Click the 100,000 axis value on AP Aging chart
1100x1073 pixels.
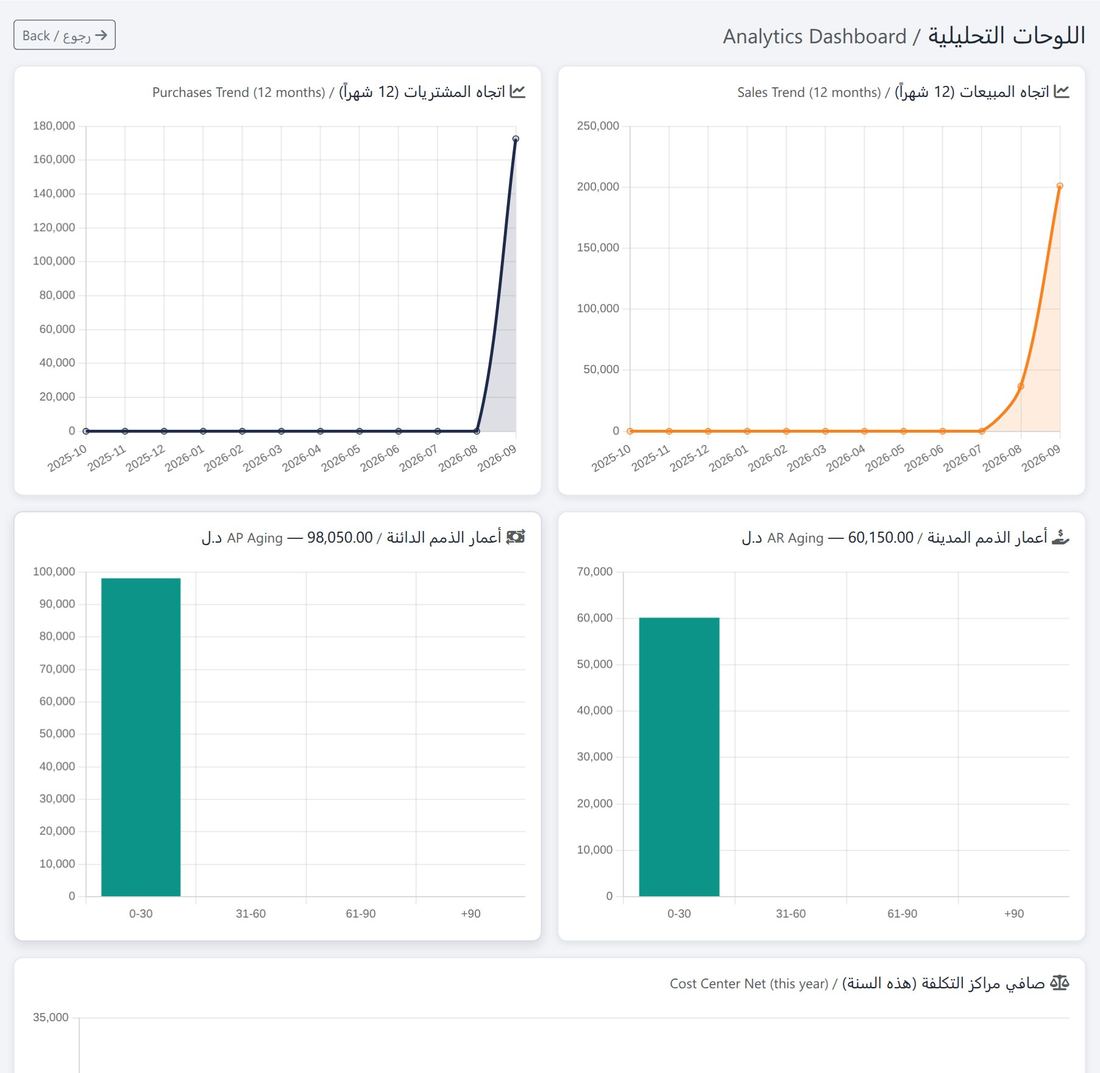coord(54,572)
